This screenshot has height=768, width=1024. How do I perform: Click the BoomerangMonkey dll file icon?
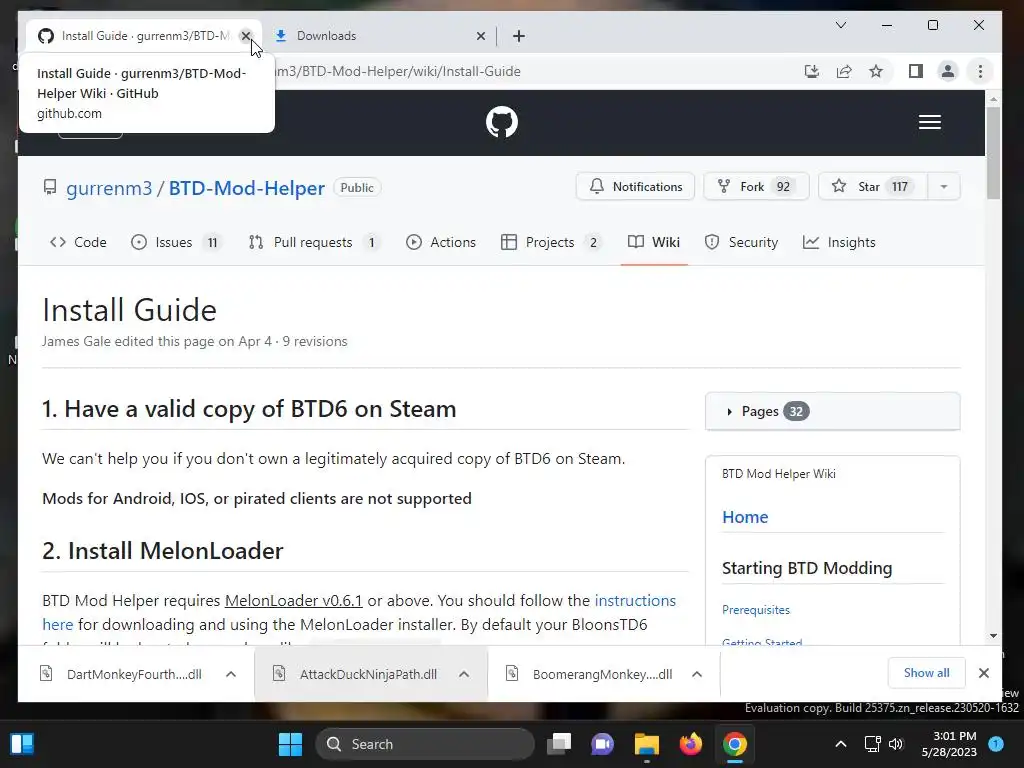[512, 673]
